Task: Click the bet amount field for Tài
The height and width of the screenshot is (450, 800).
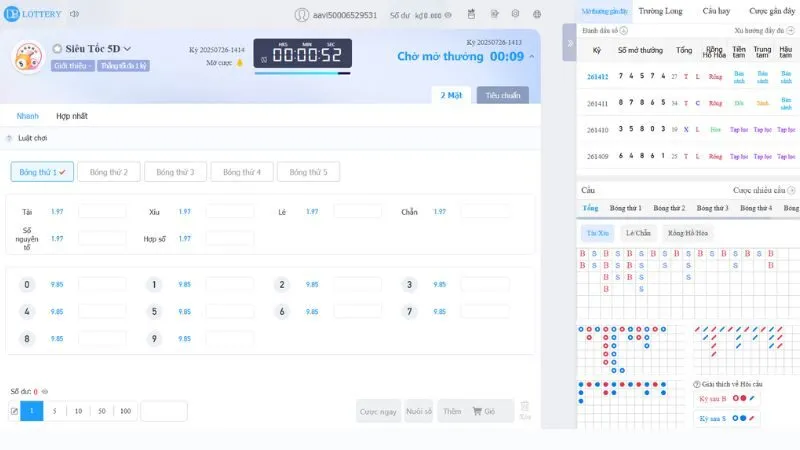Action: click(x=102, y=212)
